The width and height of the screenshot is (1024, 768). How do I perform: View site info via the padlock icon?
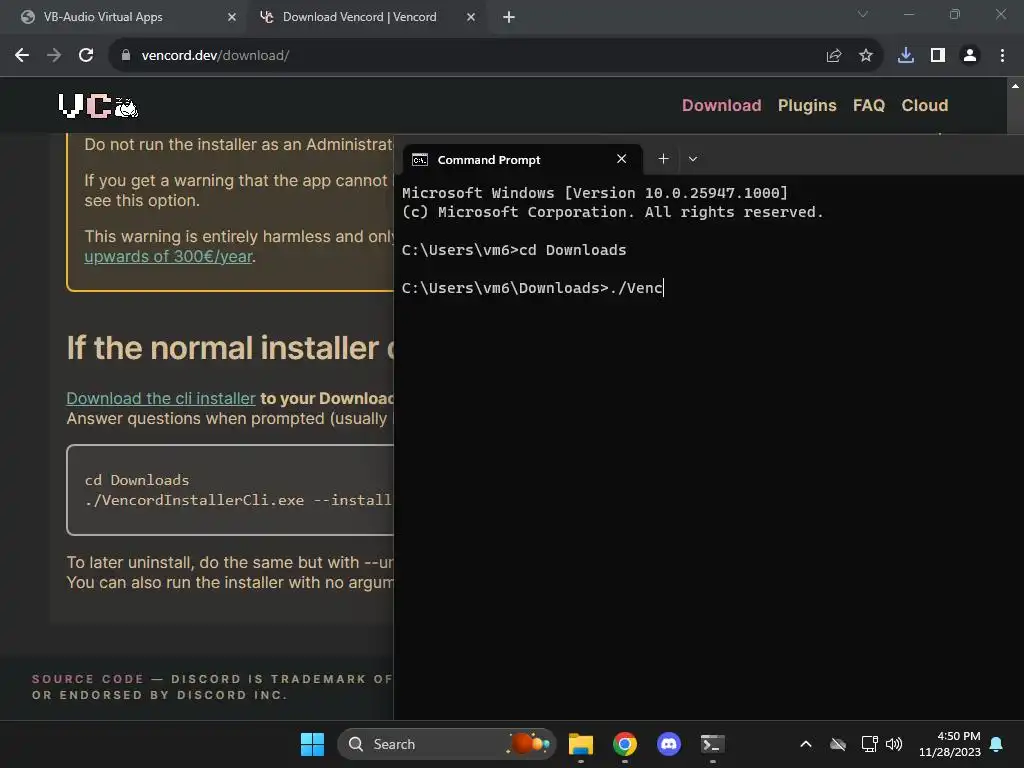[x=125, y=56]
